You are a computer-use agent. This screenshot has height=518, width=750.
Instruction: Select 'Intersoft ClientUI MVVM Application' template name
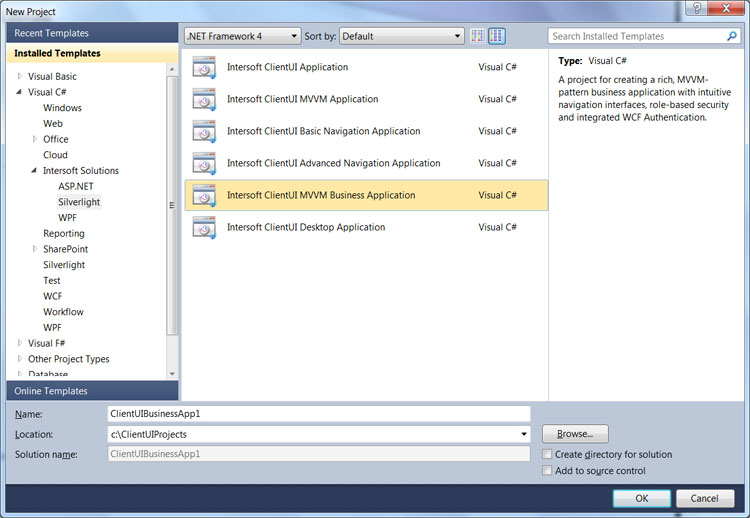coord(302,99)
